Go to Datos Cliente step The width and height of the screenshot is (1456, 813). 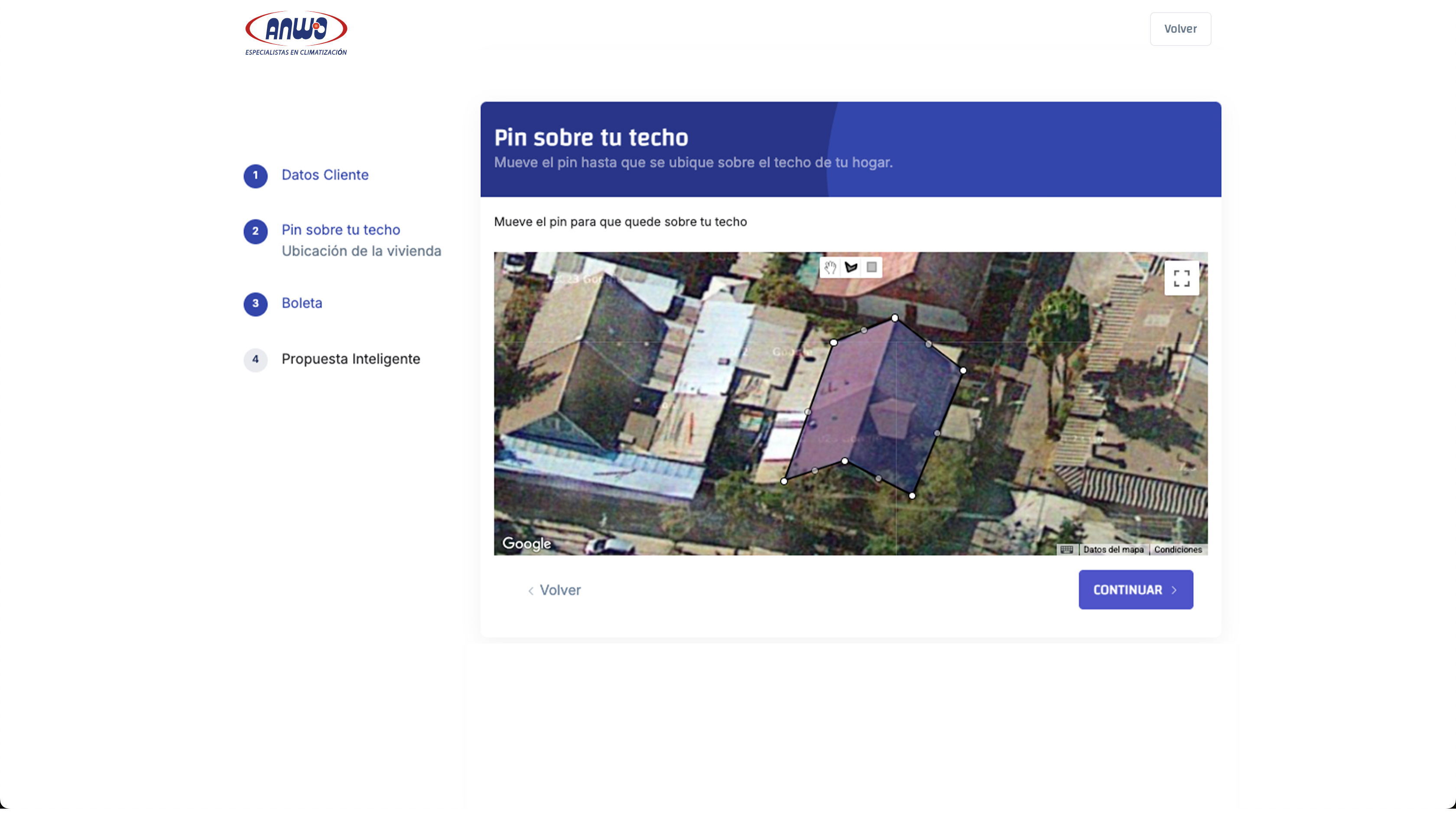pyautogui.click(x=325, y=175)
